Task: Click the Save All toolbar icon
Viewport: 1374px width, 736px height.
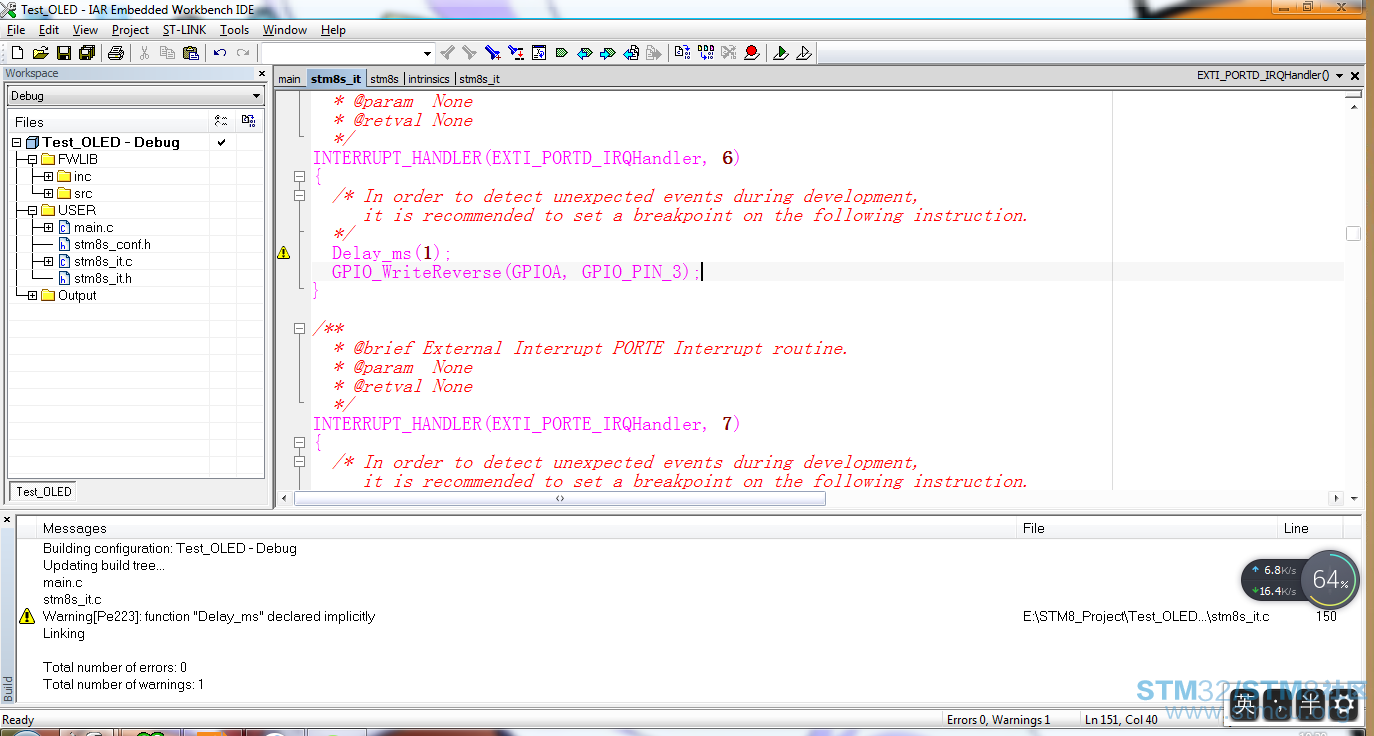Action: pos(87,53)
